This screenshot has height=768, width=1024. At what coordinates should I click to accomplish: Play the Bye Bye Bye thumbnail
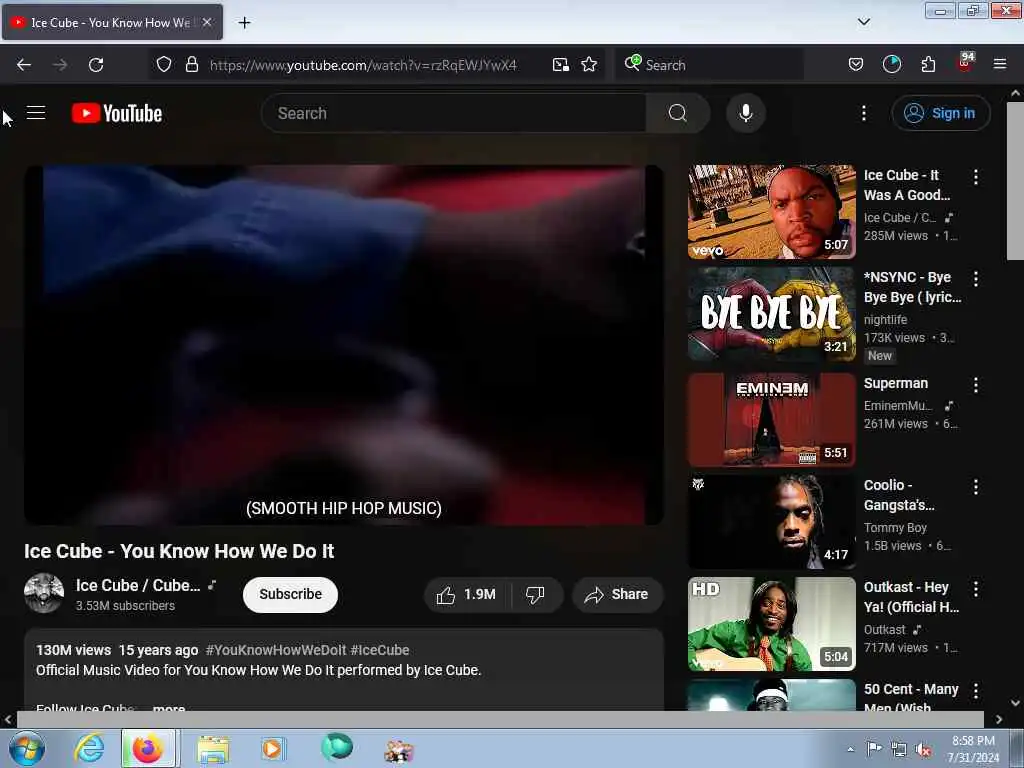771,313
